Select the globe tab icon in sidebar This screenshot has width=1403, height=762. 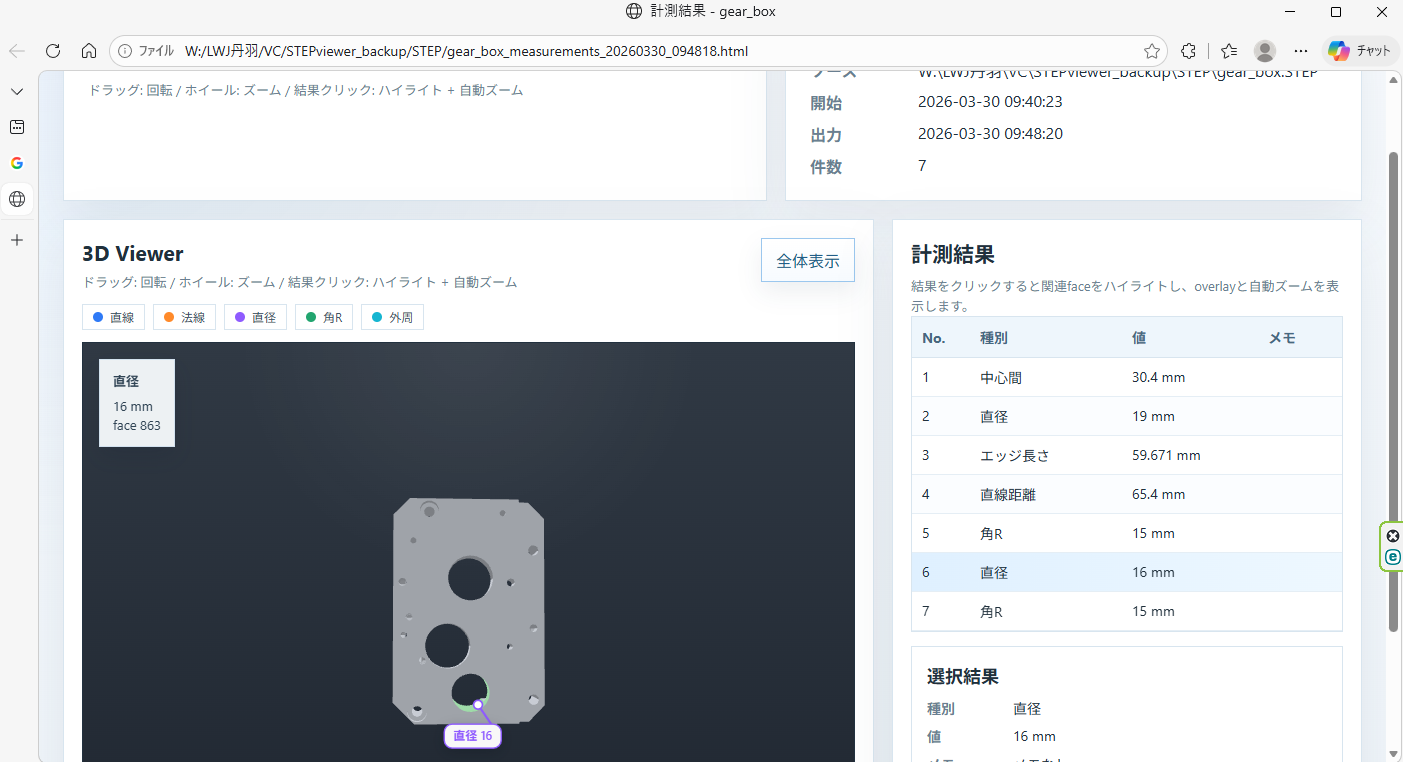tap(17, 199)
